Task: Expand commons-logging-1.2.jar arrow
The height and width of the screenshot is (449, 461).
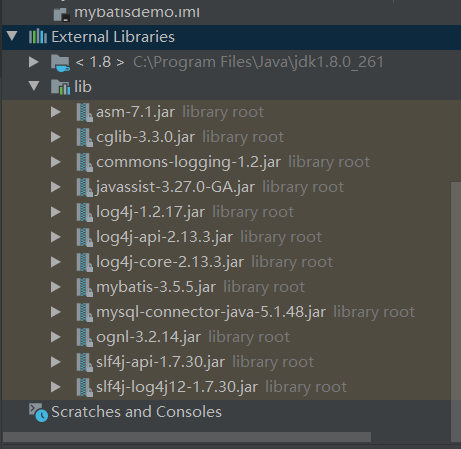Action: pyautogui.click(x=56, y=162)
